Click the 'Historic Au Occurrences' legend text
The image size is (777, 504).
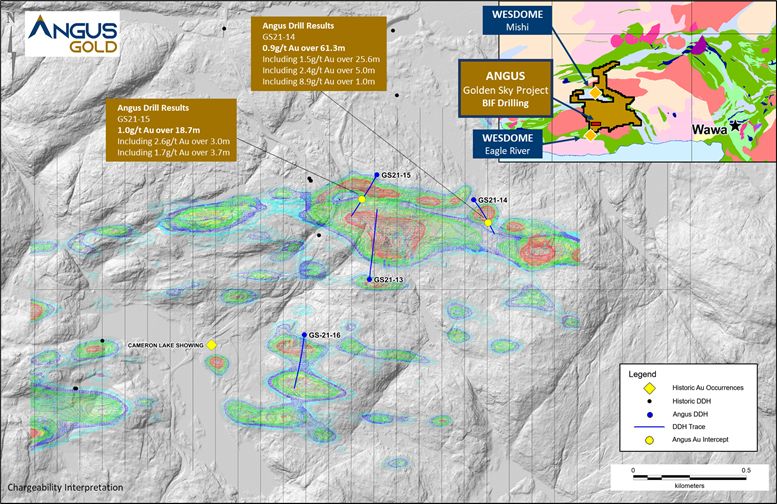(708, 388)
